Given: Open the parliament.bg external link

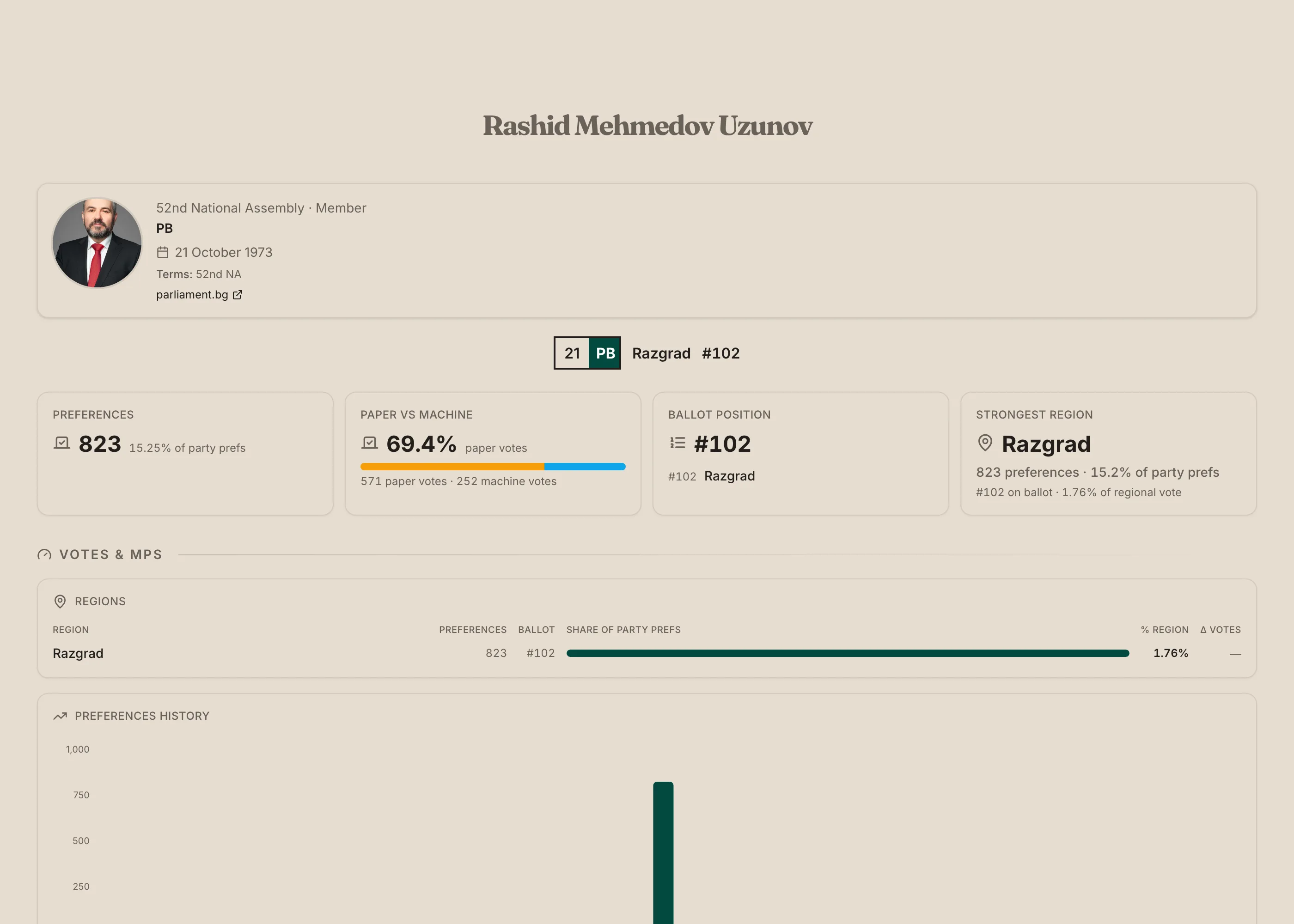Looking at the screenshot, I should [199, 295].
